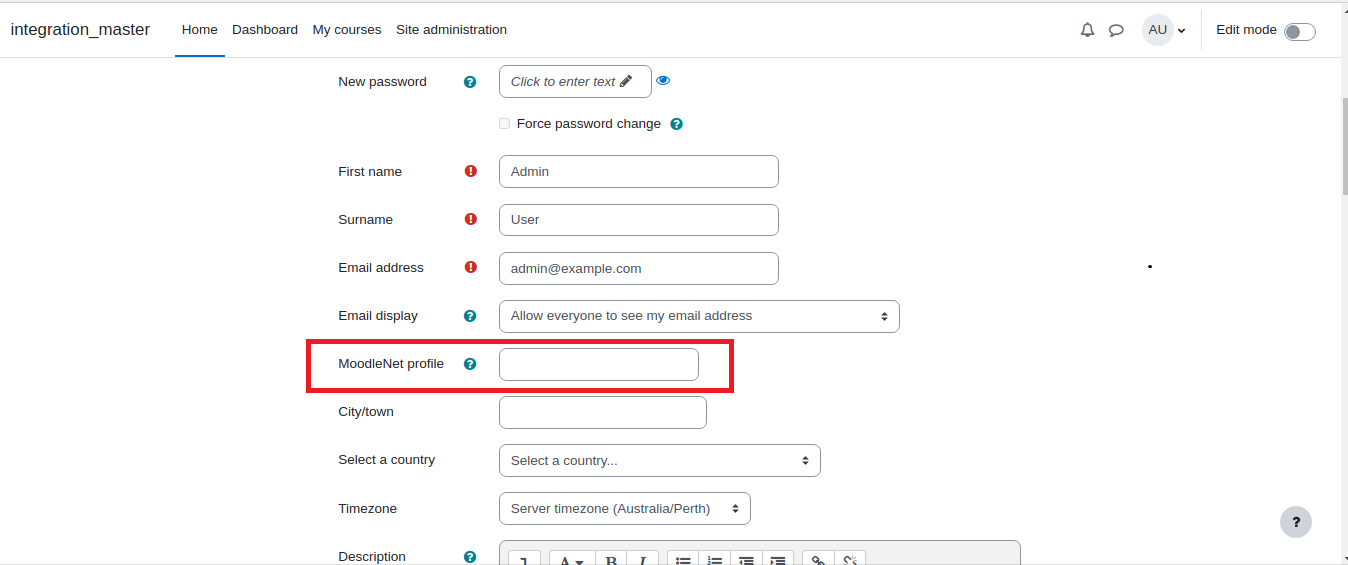
Task: Open Site administration in the navigation bar
Action: tap(451, 30)
